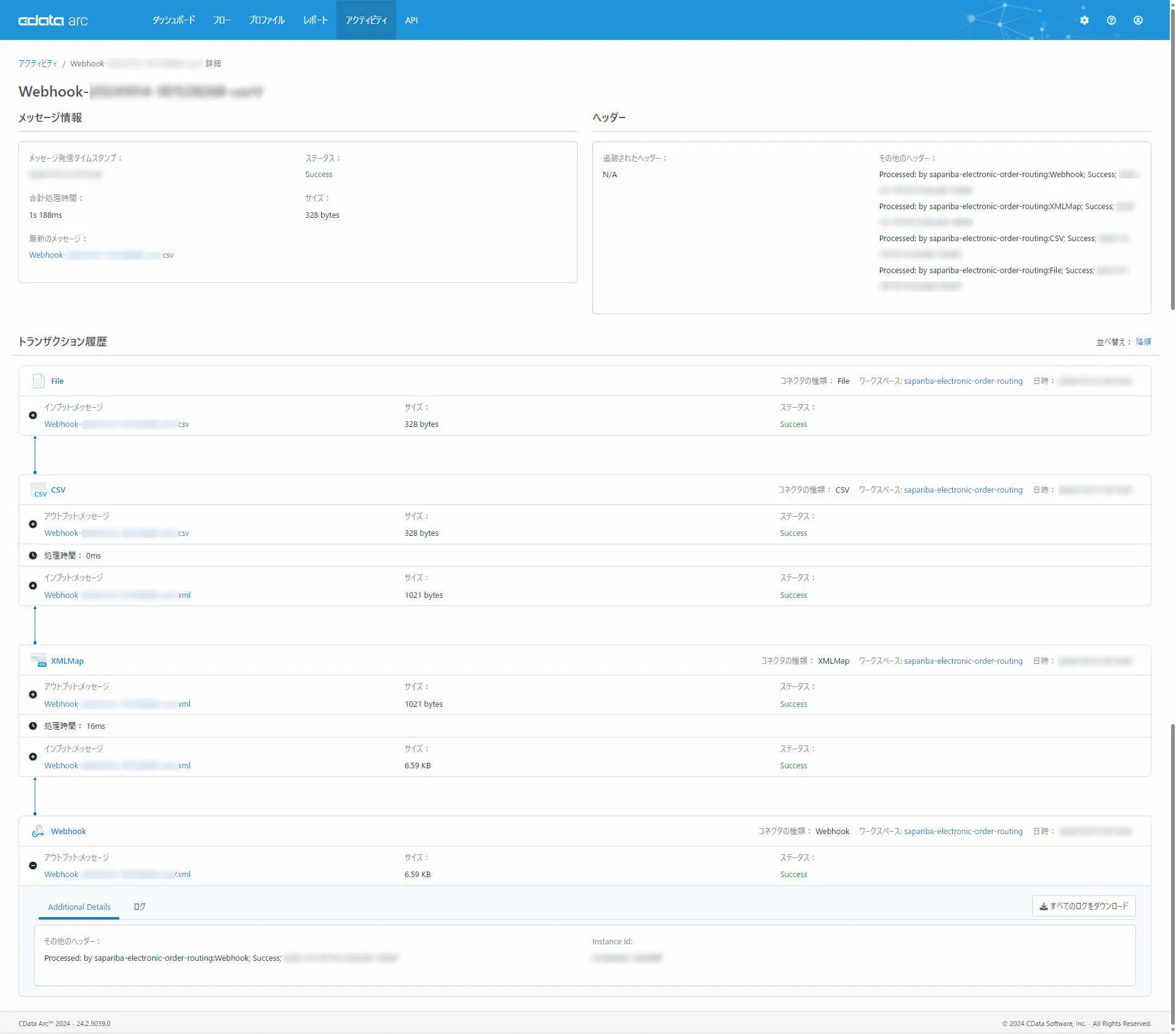Click the CData Arc logo
The height and width of the screenshot is (1034, 1176).
(x=53, y=20)
